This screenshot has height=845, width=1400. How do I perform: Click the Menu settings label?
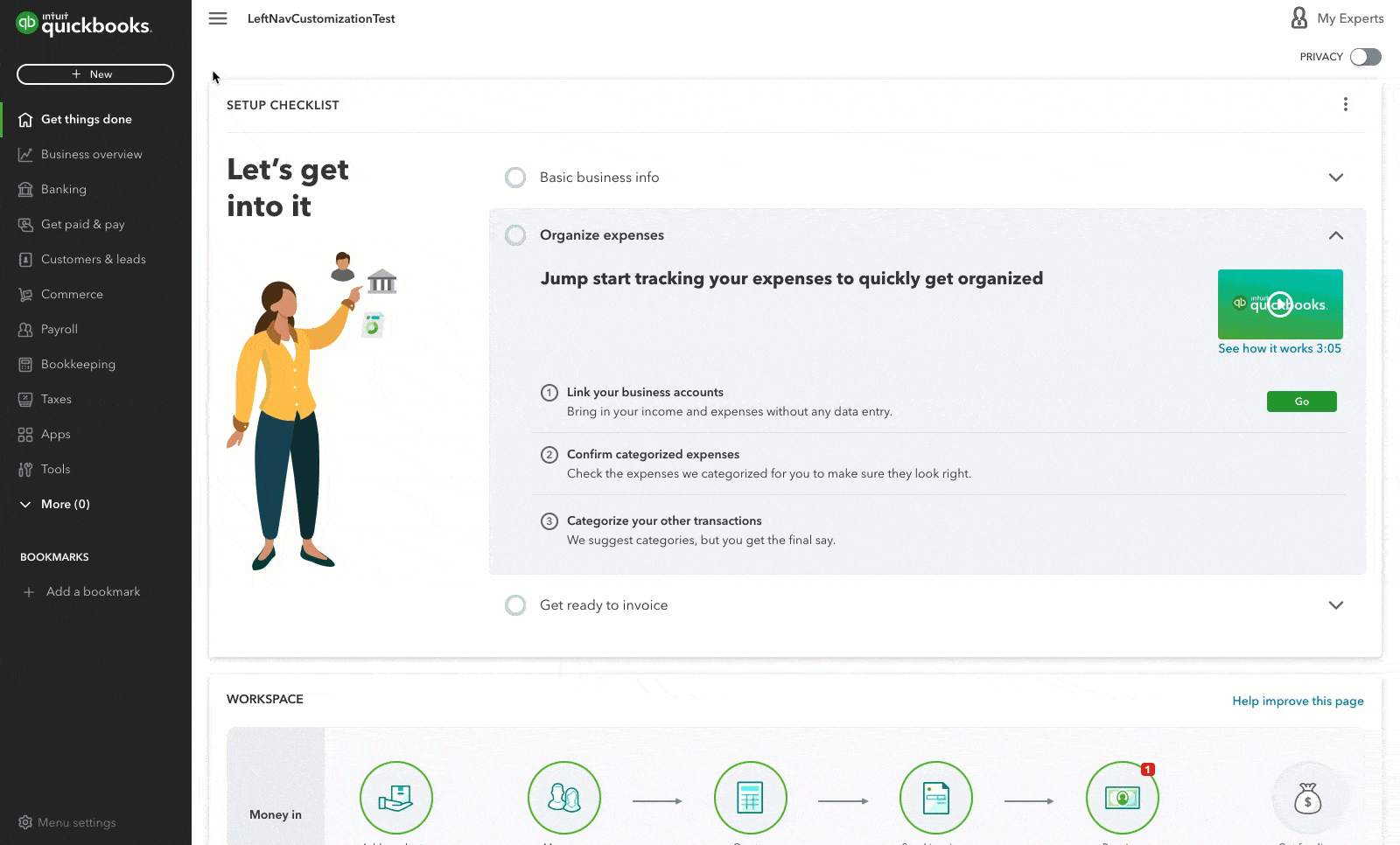(77, 822)
